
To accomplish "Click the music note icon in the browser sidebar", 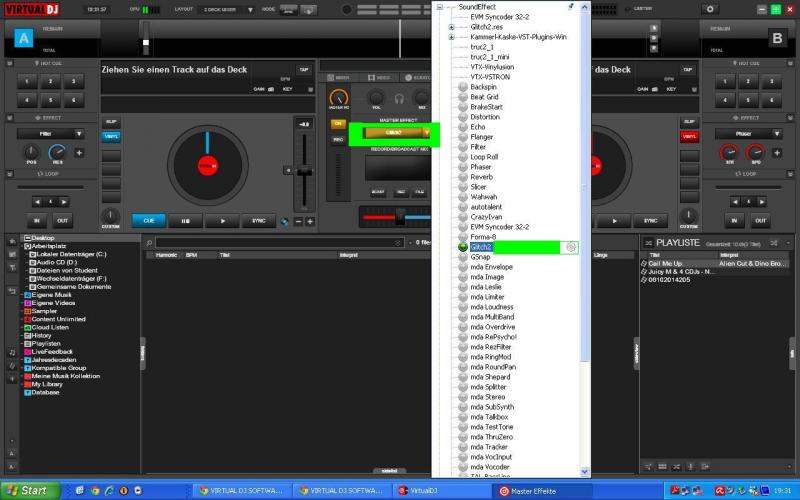I will (x=12, y=352).
